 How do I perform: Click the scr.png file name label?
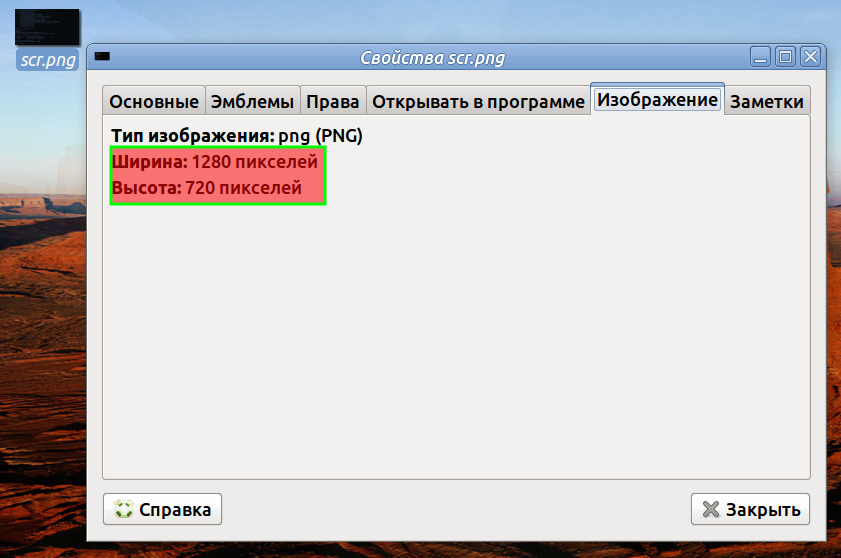point(48,60)
